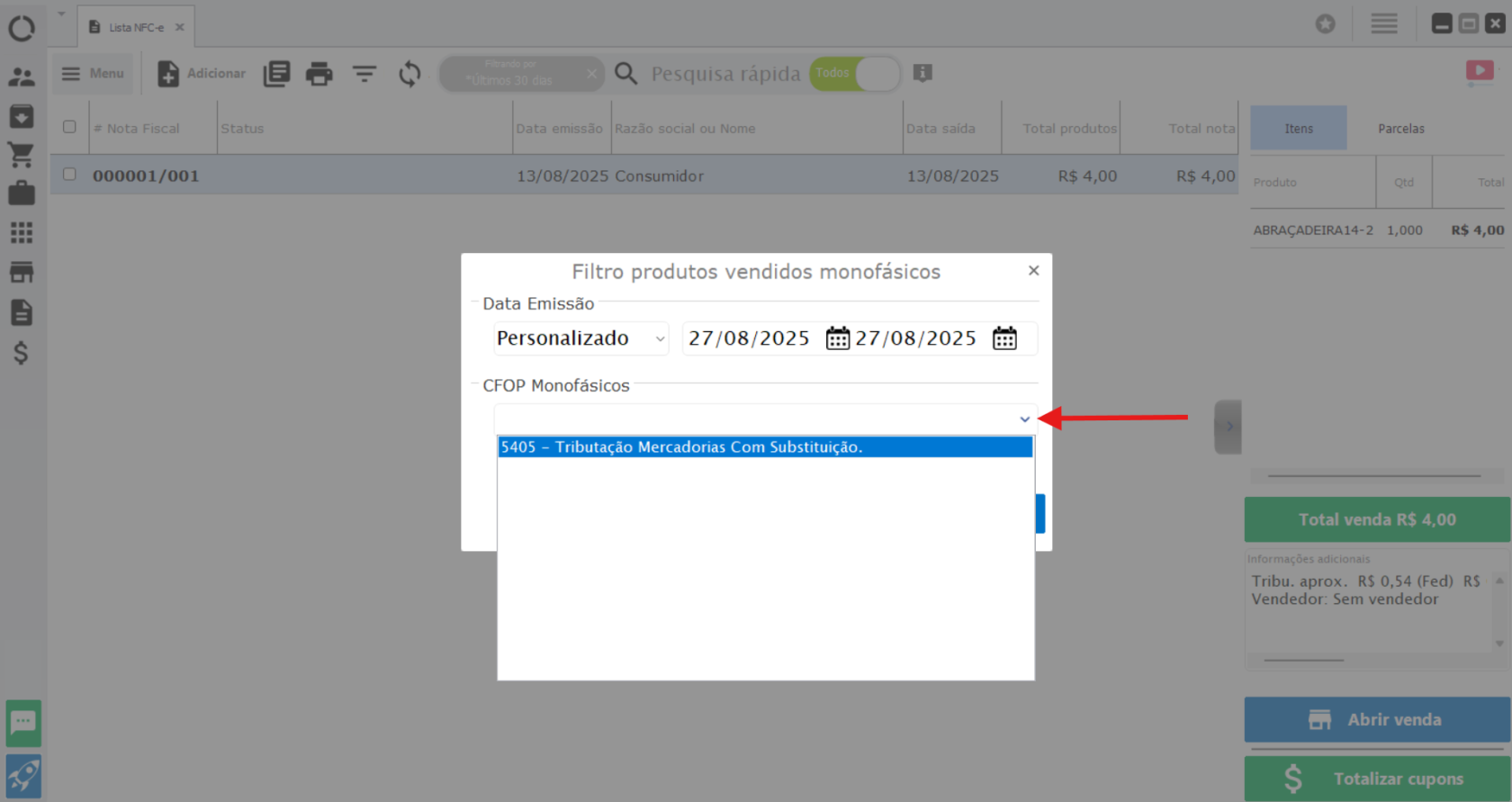Toggle the Todos switch
Image resolution: width=1512 pixels, height=802 pixels.
point(854,74)
